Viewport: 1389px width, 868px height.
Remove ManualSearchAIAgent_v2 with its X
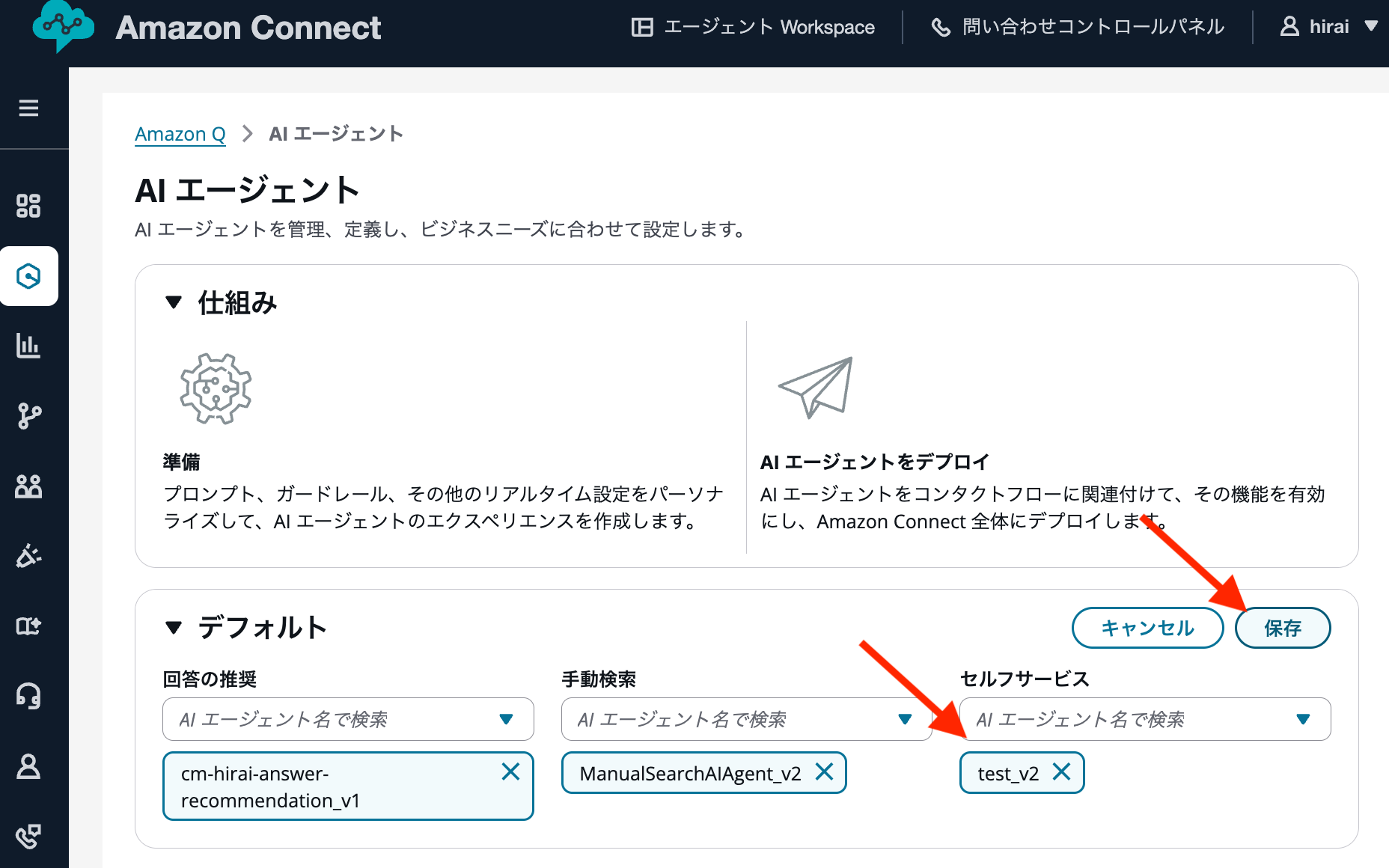click(x=824, y=771)
